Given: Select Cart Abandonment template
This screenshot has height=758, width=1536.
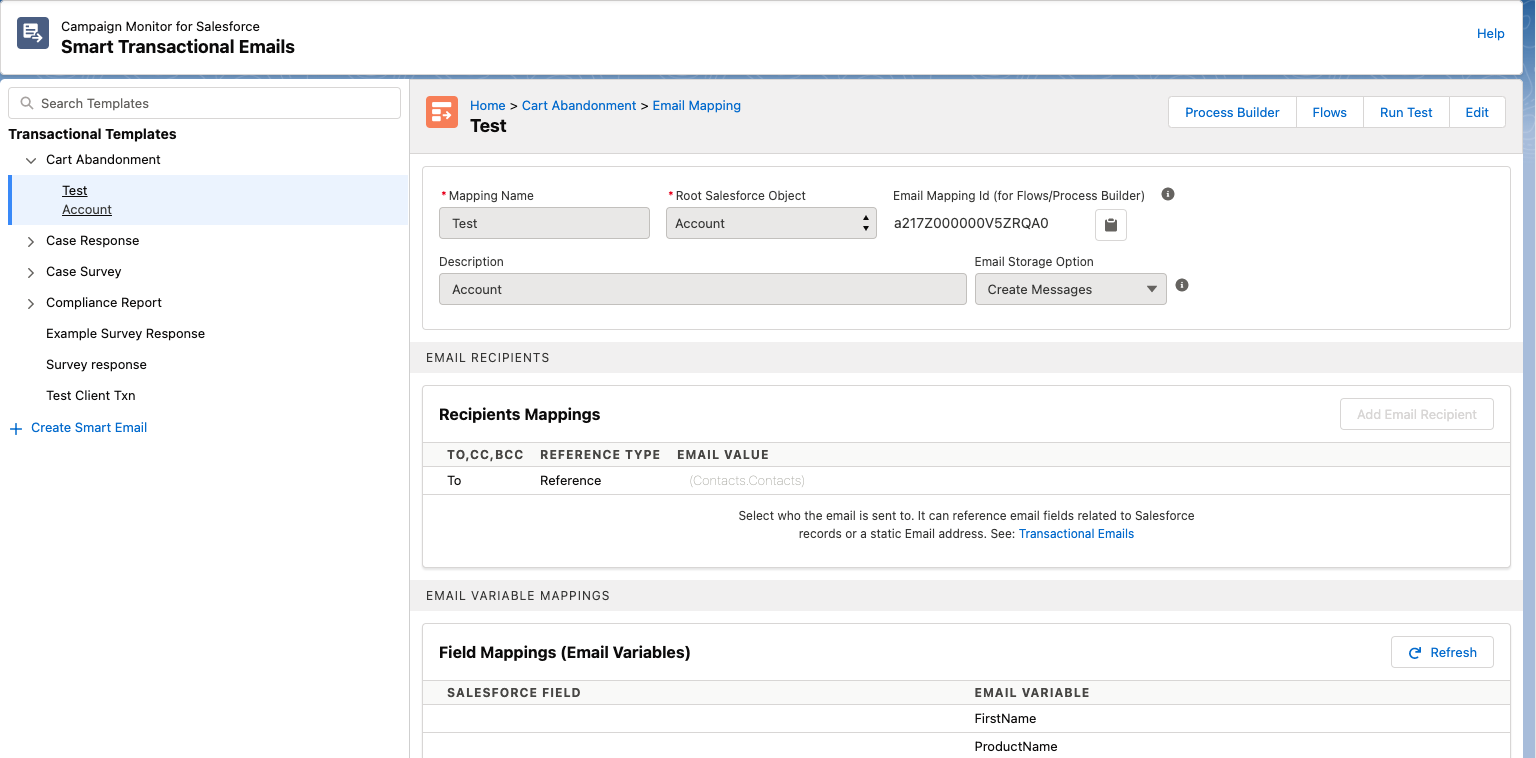Looking at the screenshot, I should tap(103, 159).
